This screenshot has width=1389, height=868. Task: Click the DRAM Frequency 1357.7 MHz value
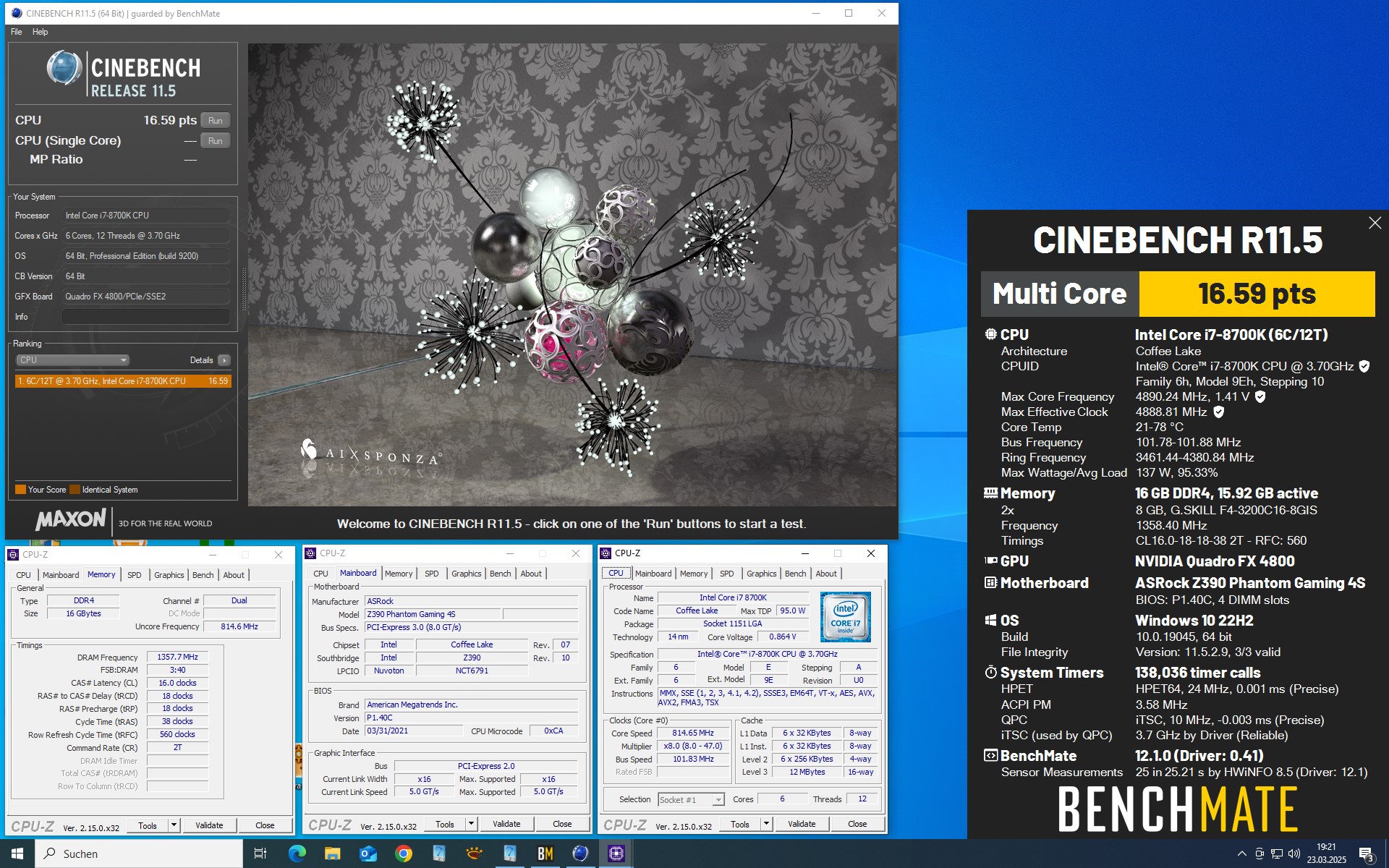click(x=177, y=657)
